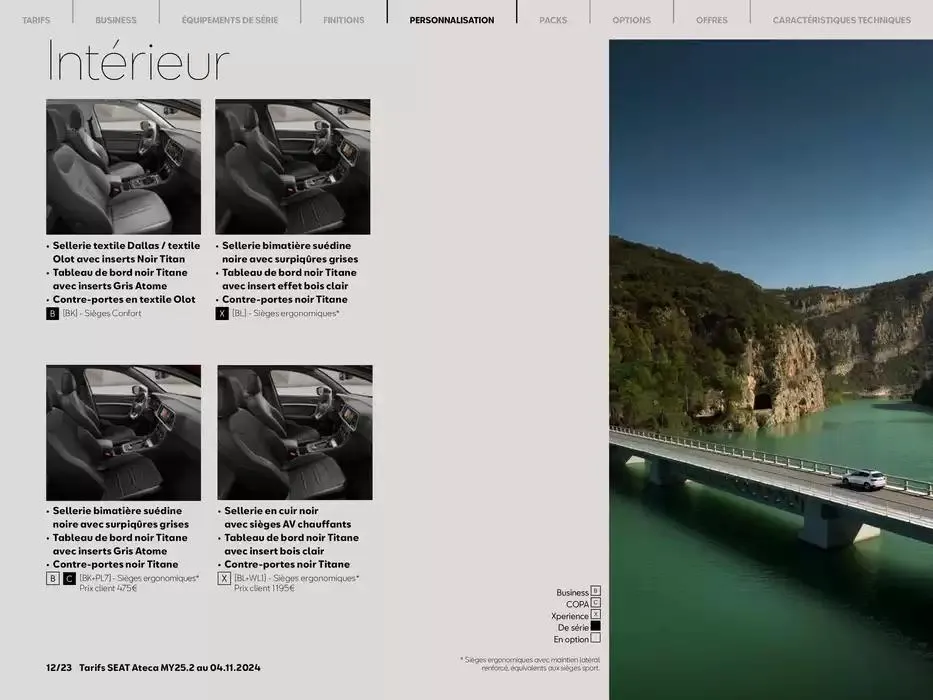The width and height of the screenshot is (933, 700).
Task: Click the X marker on suédine noire option
Action: [224, 312]
